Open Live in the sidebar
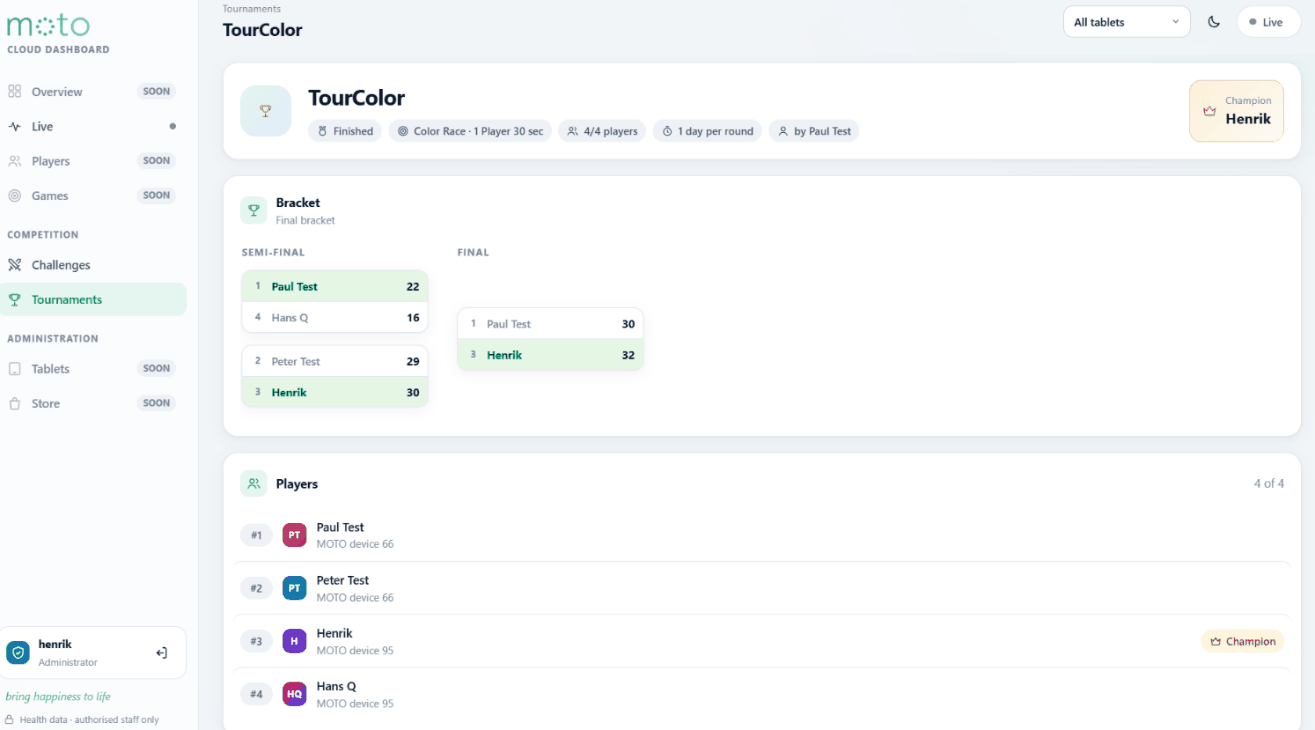Viewport: 1315px width, 730px height. point(93,127)
